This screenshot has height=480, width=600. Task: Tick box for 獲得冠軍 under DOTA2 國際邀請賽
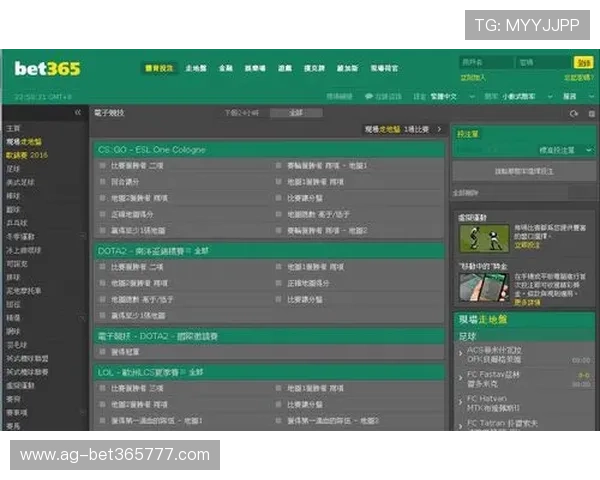(102, 351)
